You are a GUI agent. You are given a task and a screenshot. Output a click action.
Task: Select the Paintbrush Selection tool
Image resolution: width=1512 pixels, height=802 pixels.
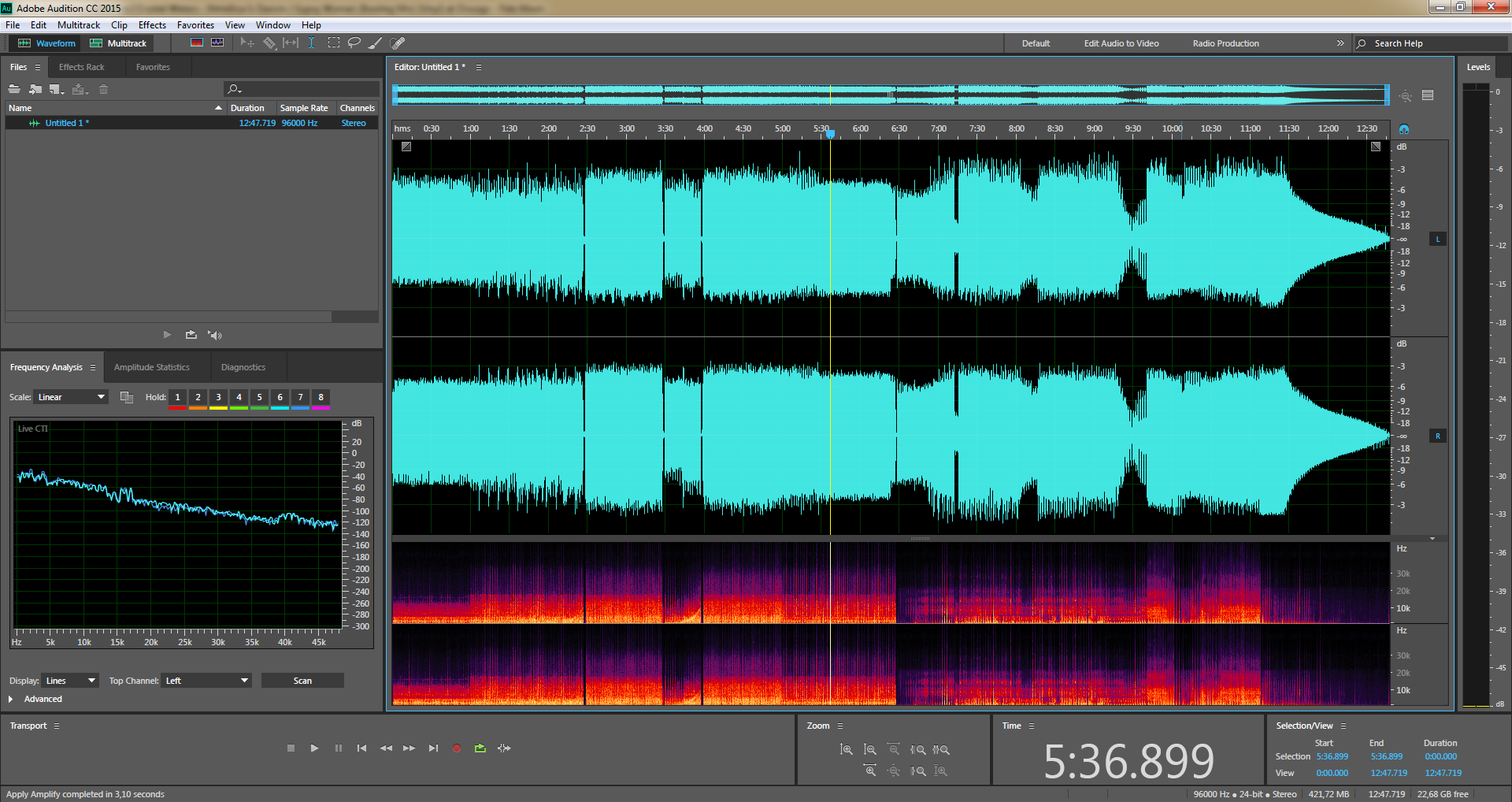coord(376,43)
